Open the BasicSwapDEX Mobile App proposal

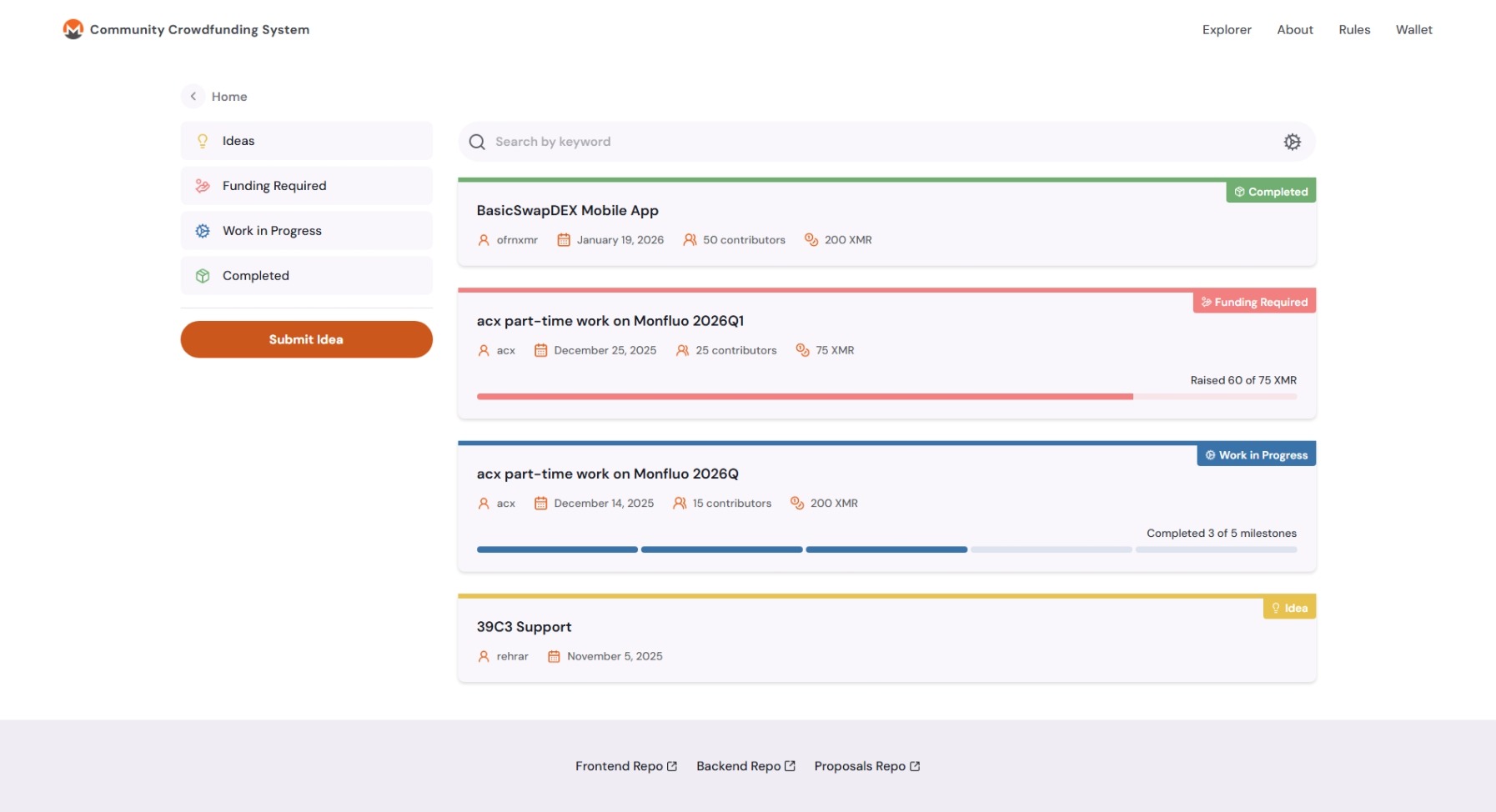point(568,211)
